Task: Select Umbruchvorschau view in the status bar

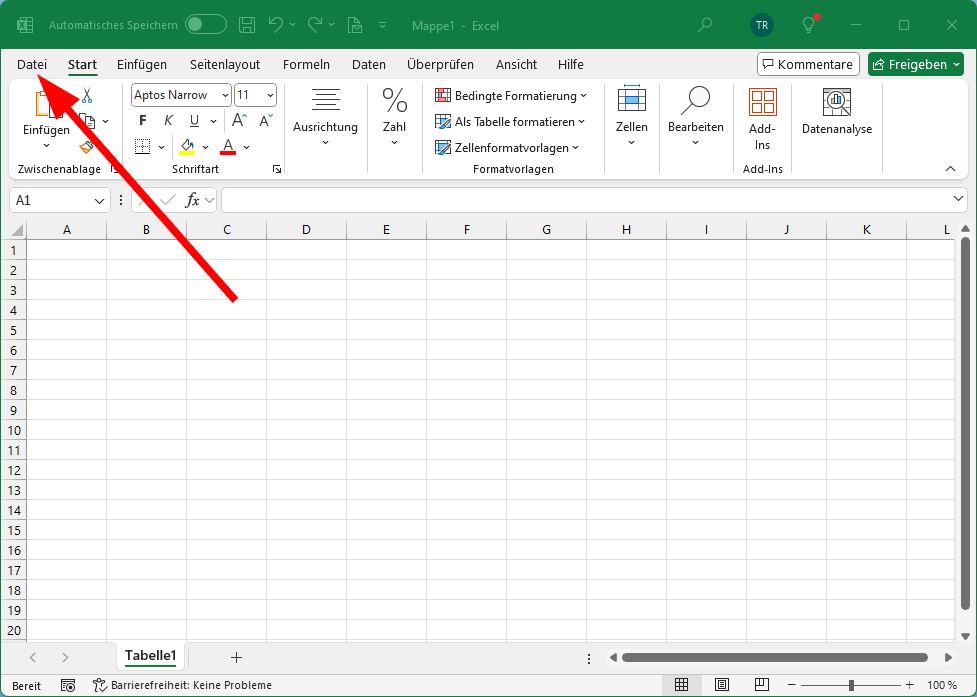Action: point(762,684)
